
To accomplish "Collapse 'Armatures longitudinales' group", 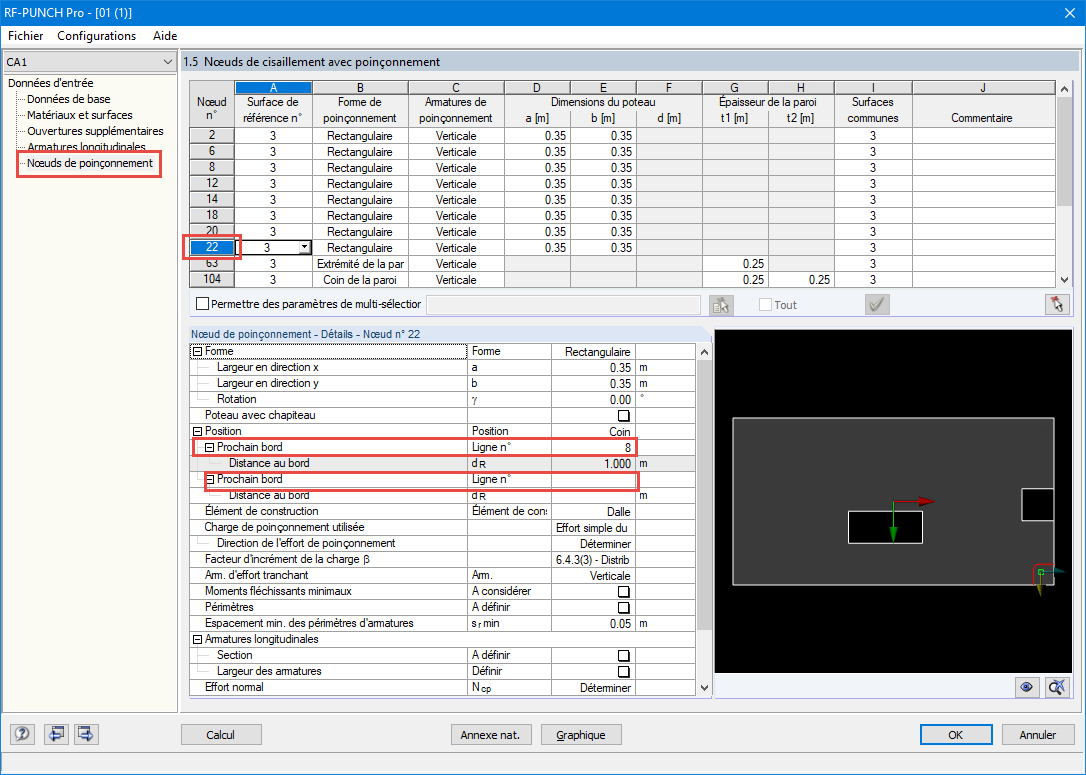I will tap(197, 639).
